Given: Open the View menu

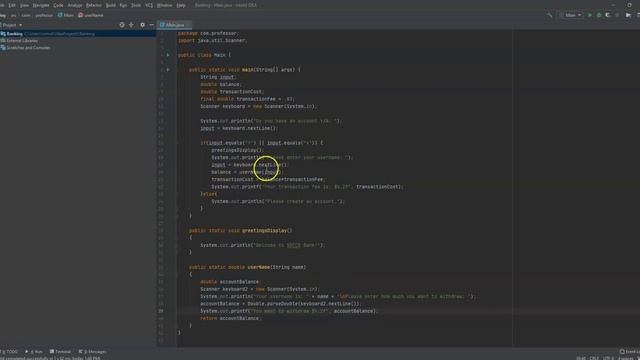Looking at the screenshot, I should coord(24,5).
